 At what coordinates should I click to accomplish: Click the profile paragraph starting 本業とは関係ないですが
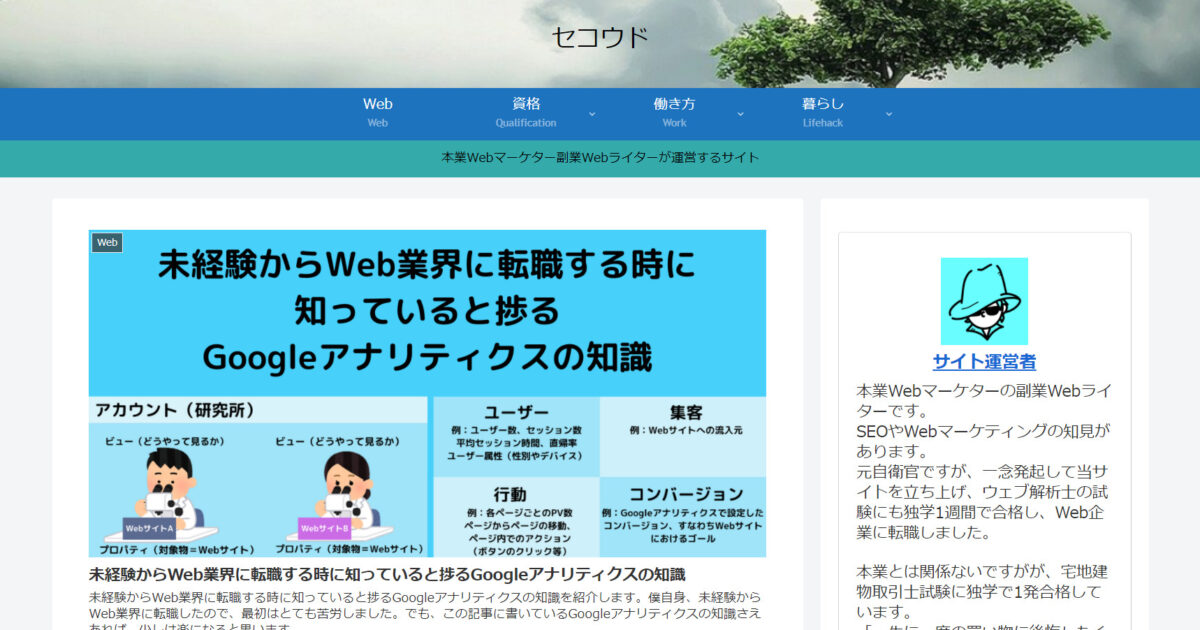984,592
